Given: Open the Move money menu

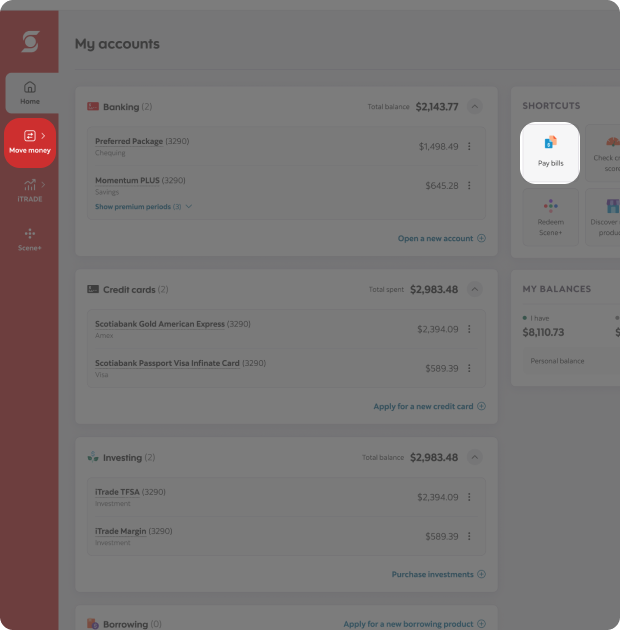Looking at the screenshot, I should pos(30,141).
